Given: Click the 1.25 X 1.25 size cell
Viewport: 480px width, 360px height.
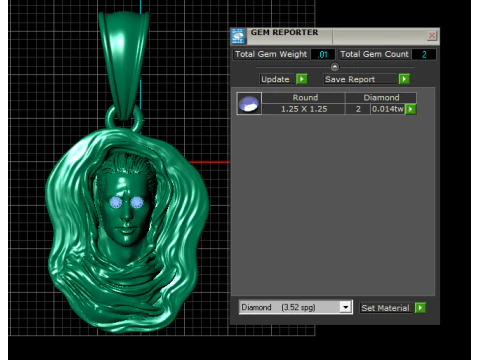Looking at the screenshot, I should coord(304,109).
